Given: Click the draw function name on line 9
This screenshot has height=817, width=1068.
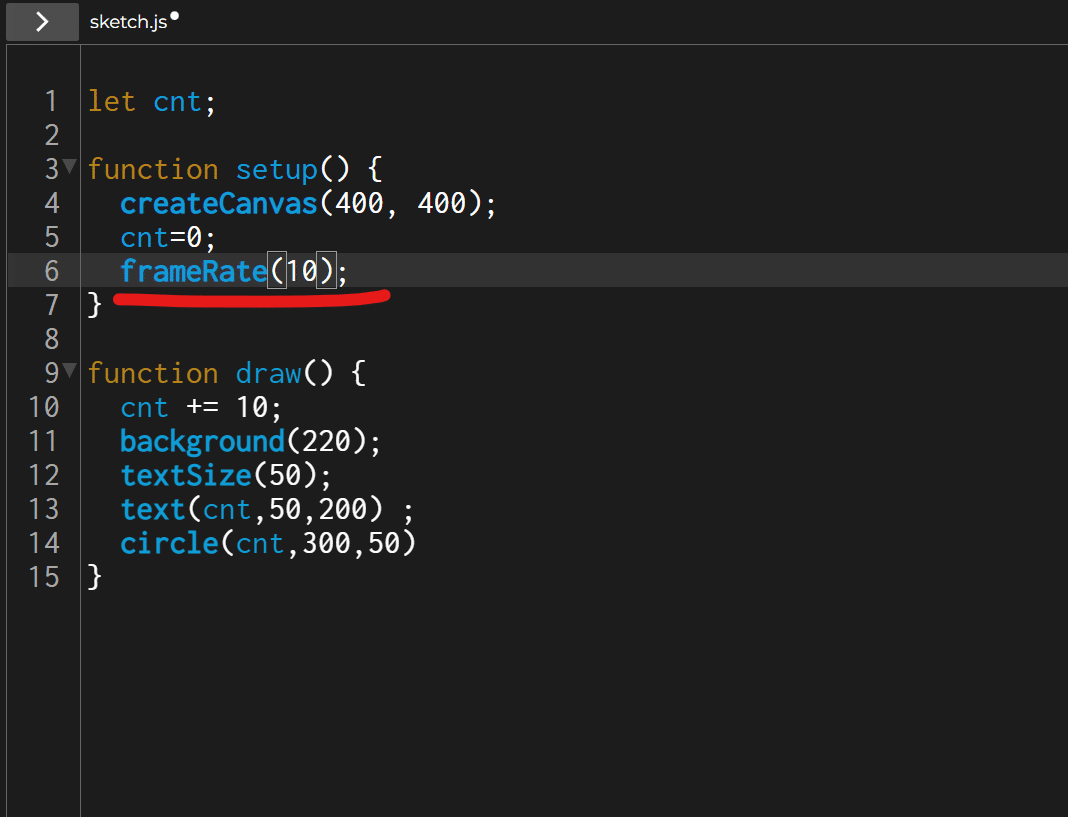Looking at the screenshot, I should click(268, 373).
